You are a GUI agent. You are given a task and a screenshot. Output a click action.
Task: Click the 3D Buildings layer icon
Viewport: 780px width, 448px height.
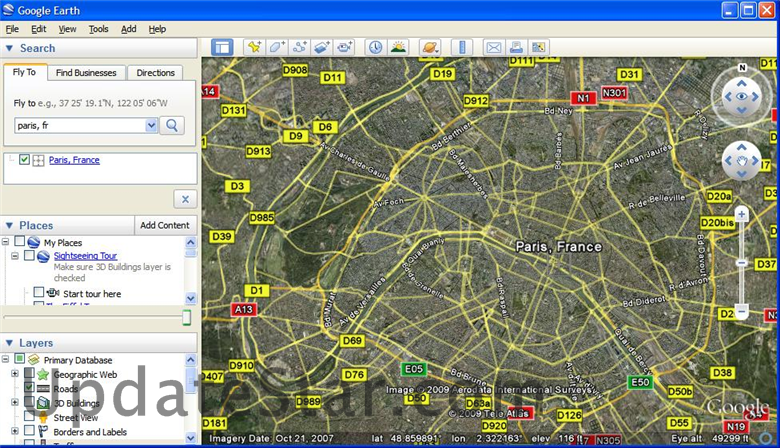tap(43, 402)
